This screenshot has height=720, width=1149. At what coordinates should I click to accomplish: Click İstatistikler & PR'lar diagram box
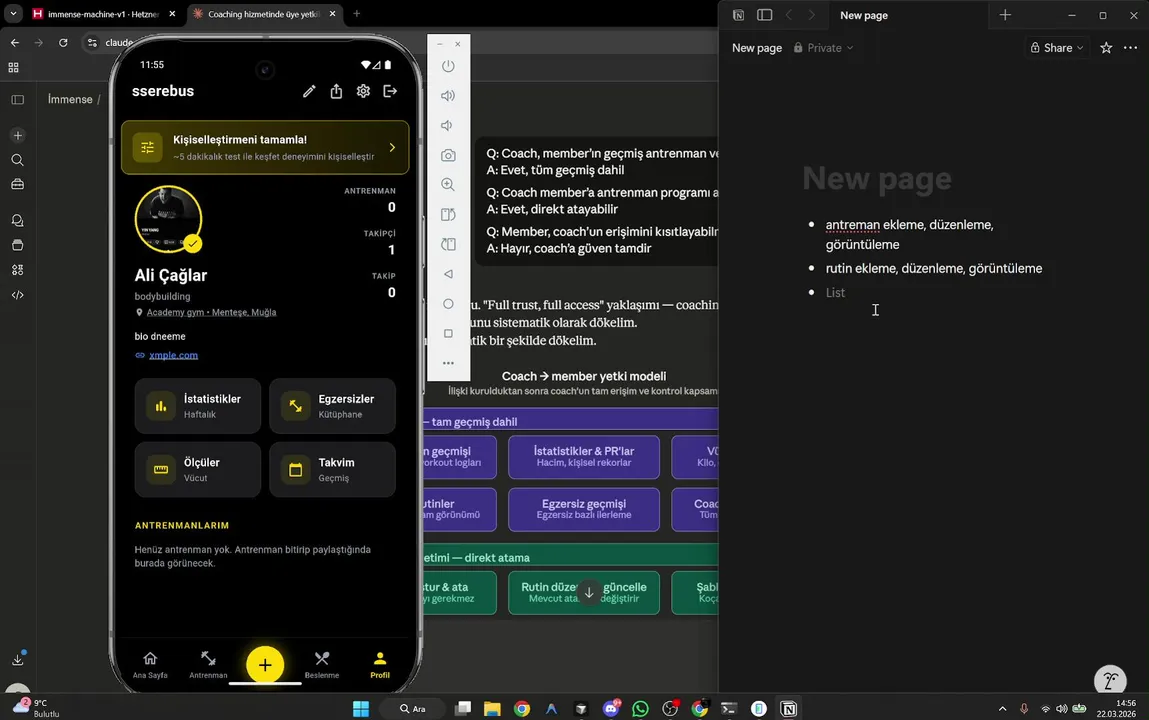[x=583, y=456]
